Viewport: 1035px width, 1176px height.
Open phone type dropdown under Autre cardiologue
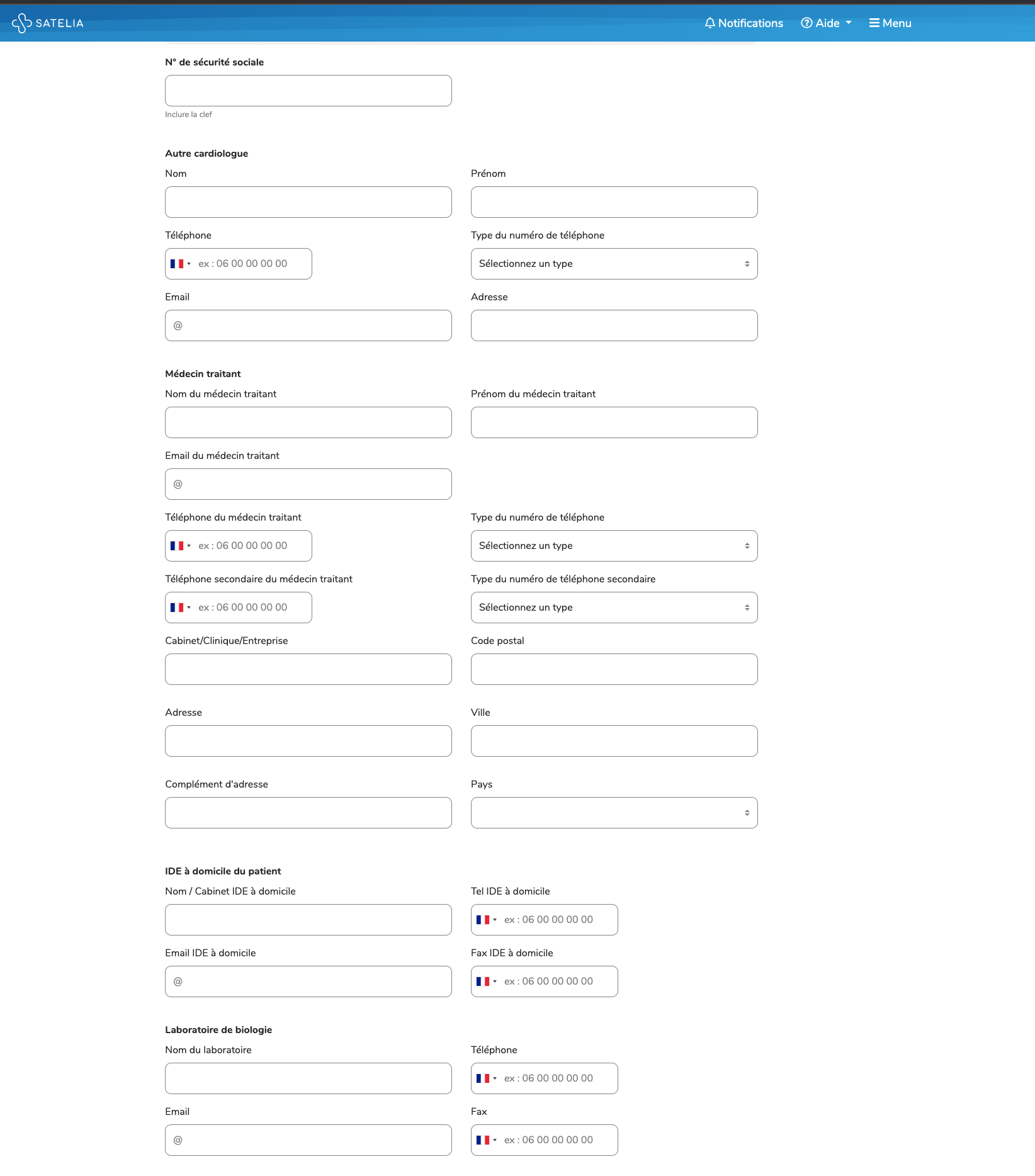point(614,264)
